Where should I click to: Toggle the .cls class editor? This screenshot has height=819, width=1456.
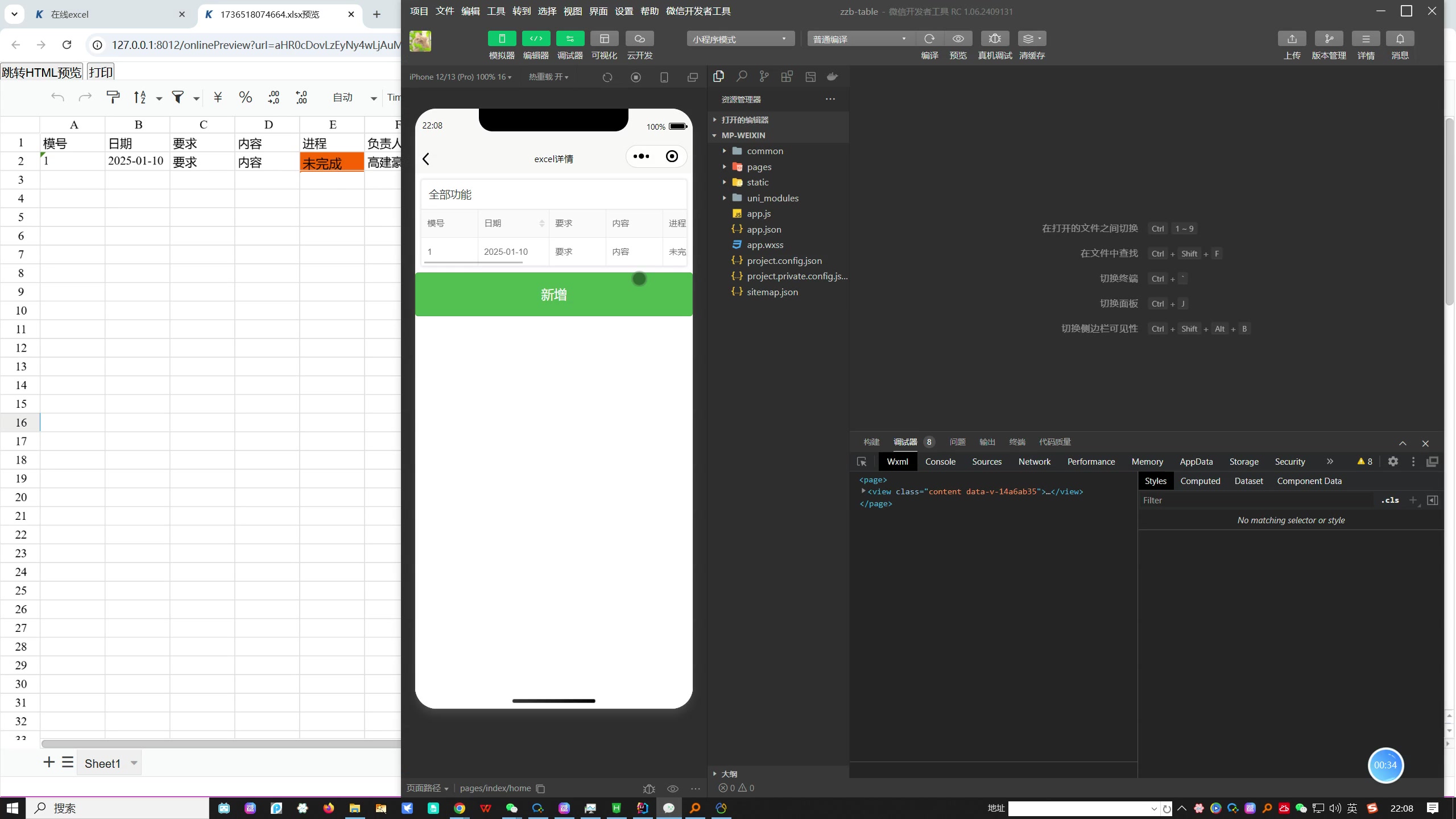(1390, 500)
